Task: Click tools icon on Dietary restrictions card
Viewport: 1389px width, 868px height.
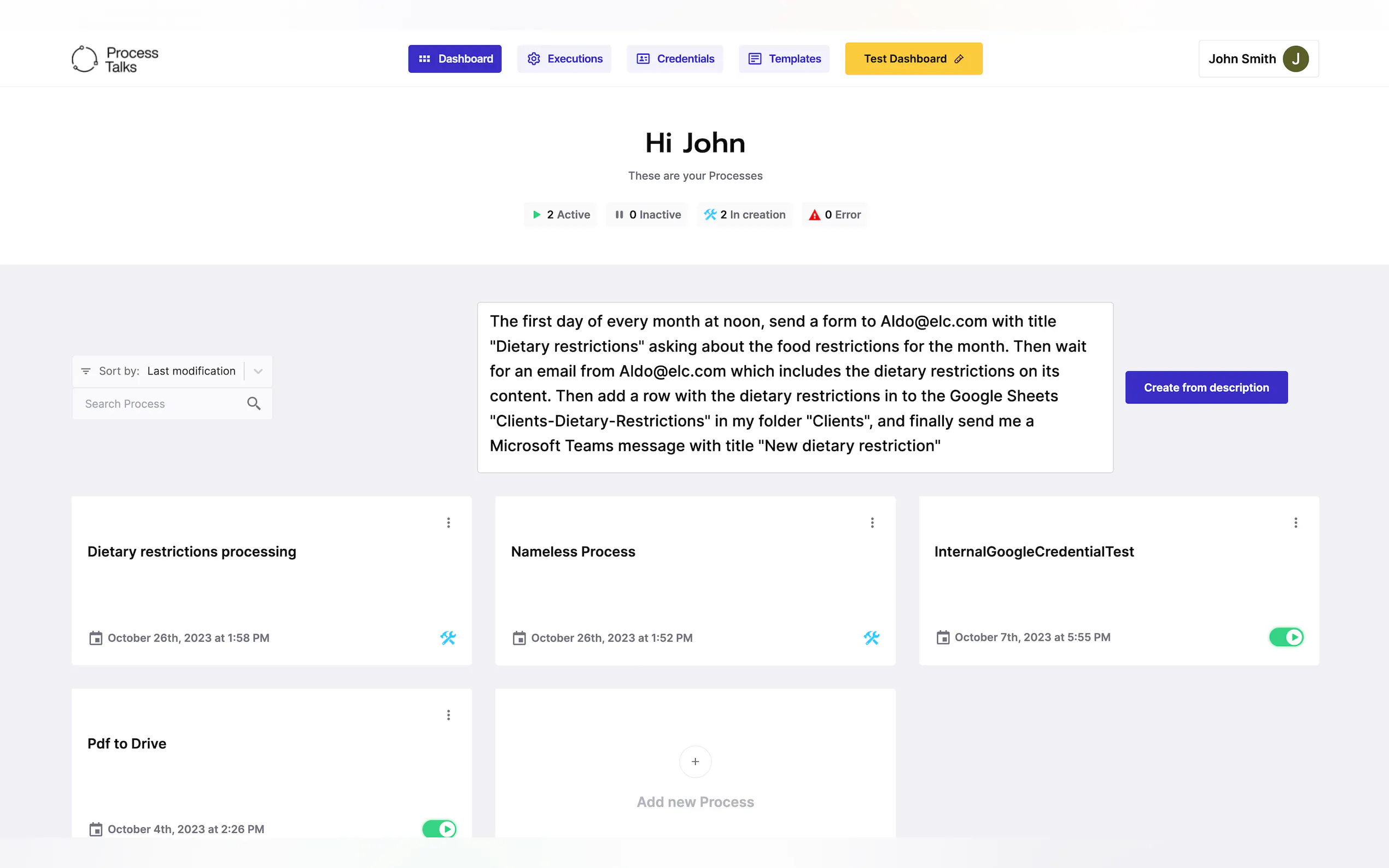Action: tap(448, 638)
